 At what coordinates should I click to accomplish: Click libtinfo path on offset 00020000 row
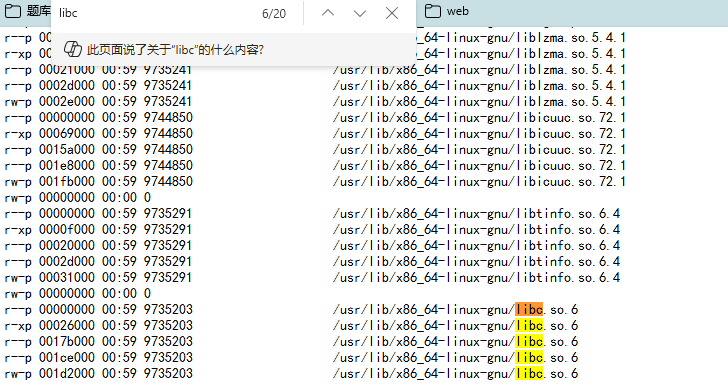[476, 245]
